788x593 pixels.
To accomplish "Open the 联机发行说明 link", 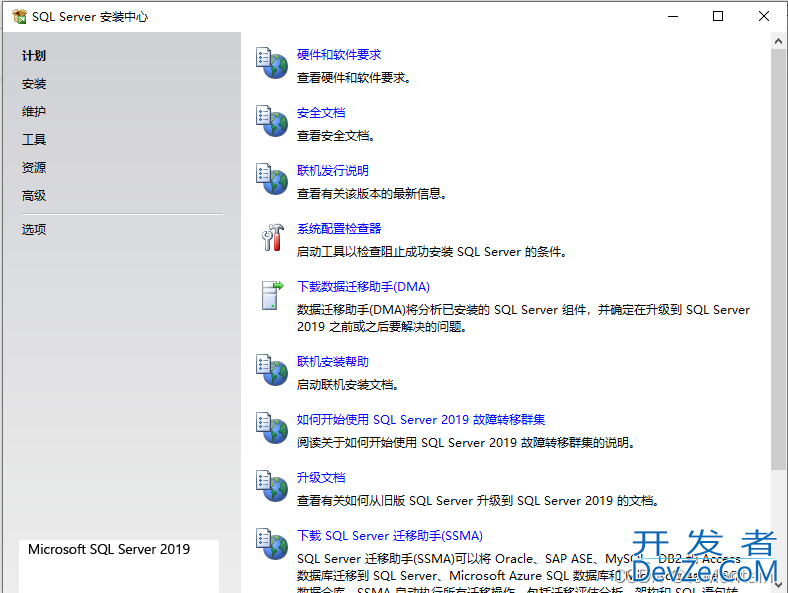I will coord(333,170).
